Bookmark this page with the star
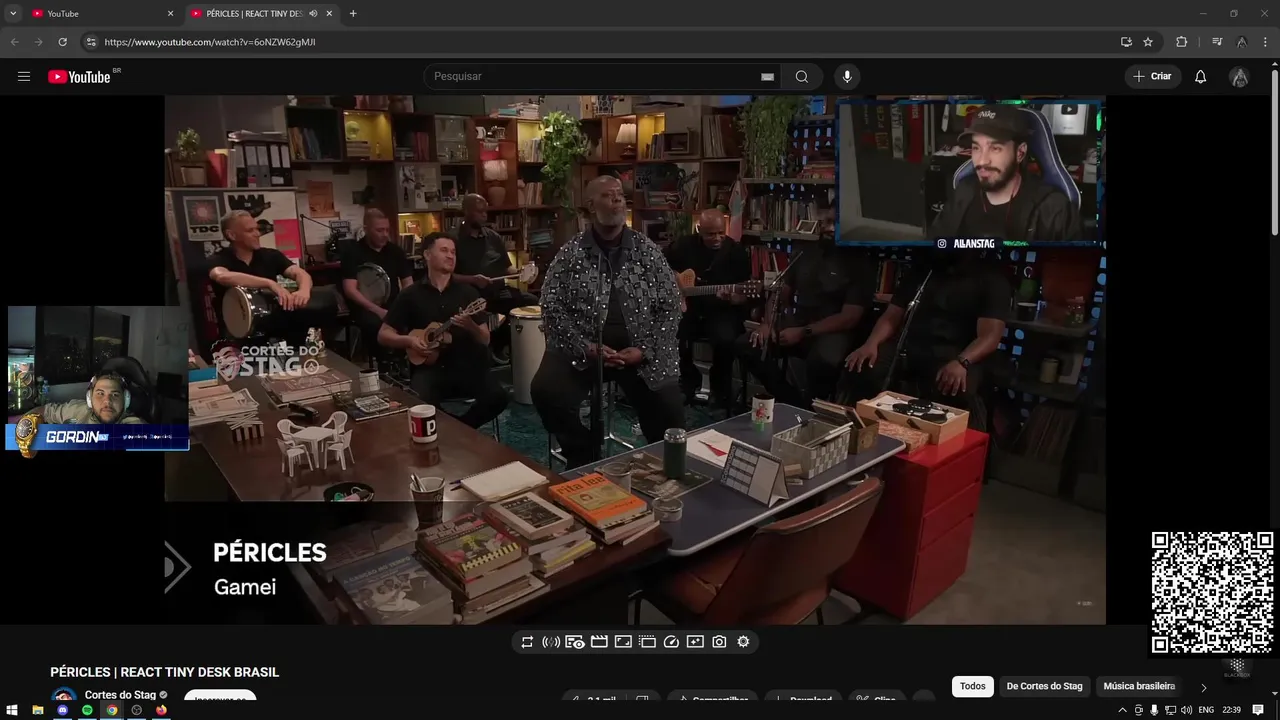 1148,42
